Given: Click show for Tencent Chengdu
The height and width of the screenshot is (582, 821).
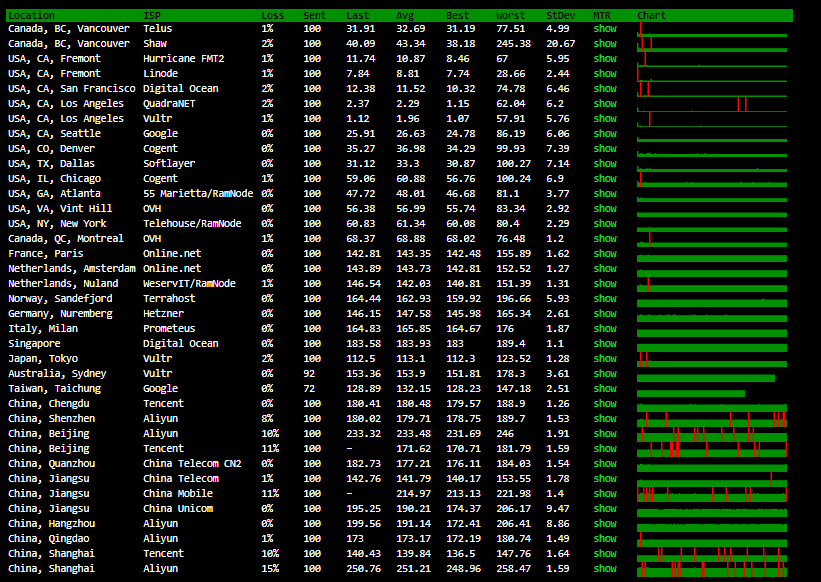Looking at the screenshot, I should [x=605, y=404].
